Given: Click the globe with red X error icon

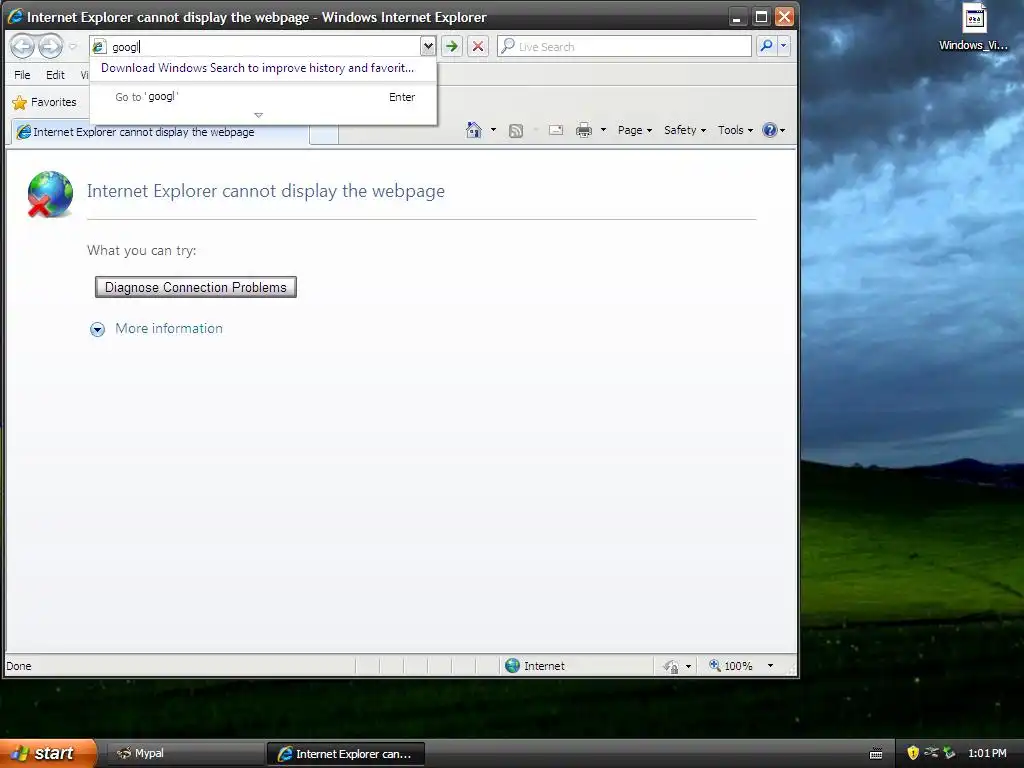Looking at the screenshot, I should point(50,194).
